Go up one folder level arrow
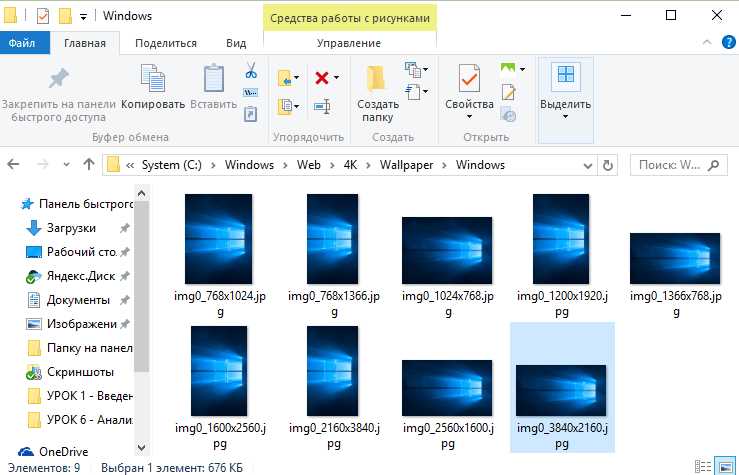The height and width of the screenshot is (475, 739). click(x=89, y=164)
